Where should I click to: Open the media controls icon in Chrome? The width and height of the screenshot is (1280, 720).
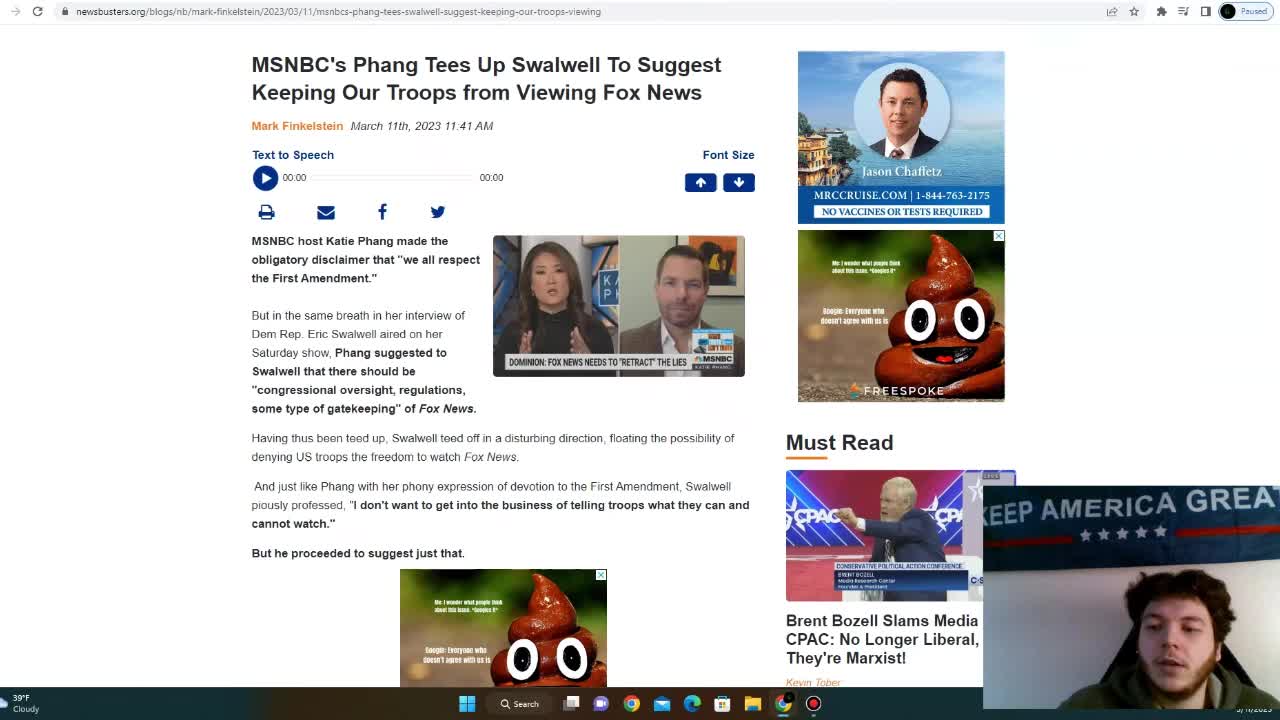click(1183, 11)
